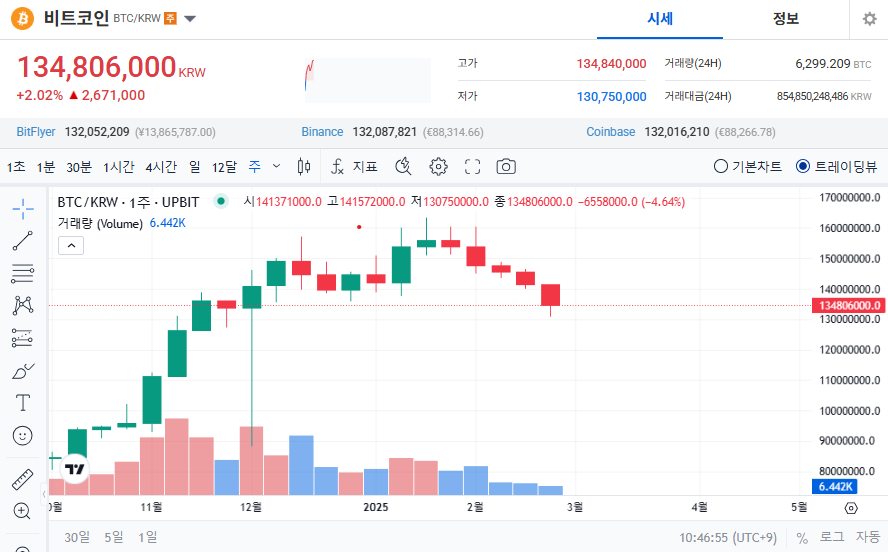
Task: Click the 134806000.0 current price label
Action: tap(849, 306)
